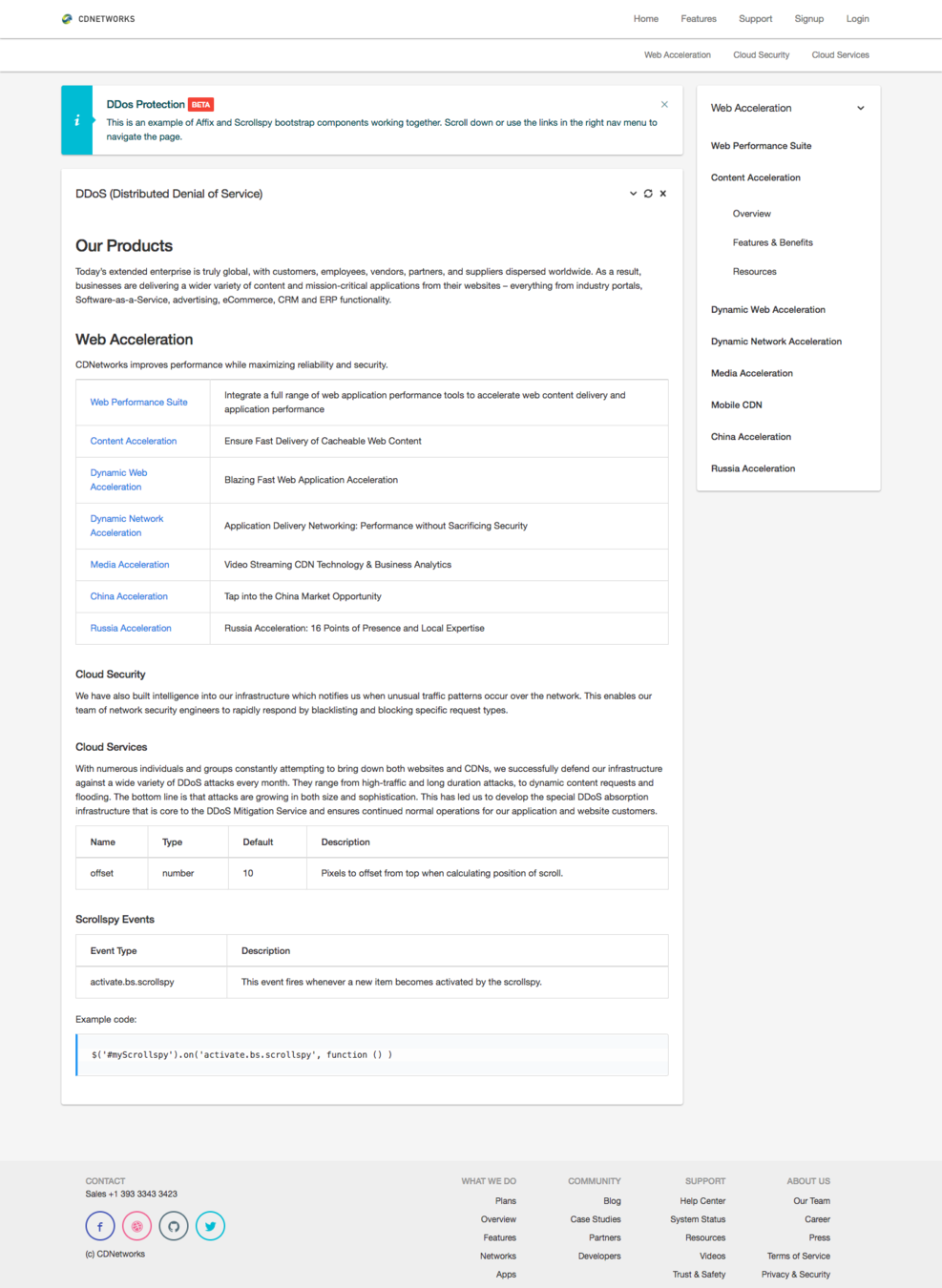Click the BETA badge
The height and width of the screenshot is (1288, 942).
coord(200,105)
